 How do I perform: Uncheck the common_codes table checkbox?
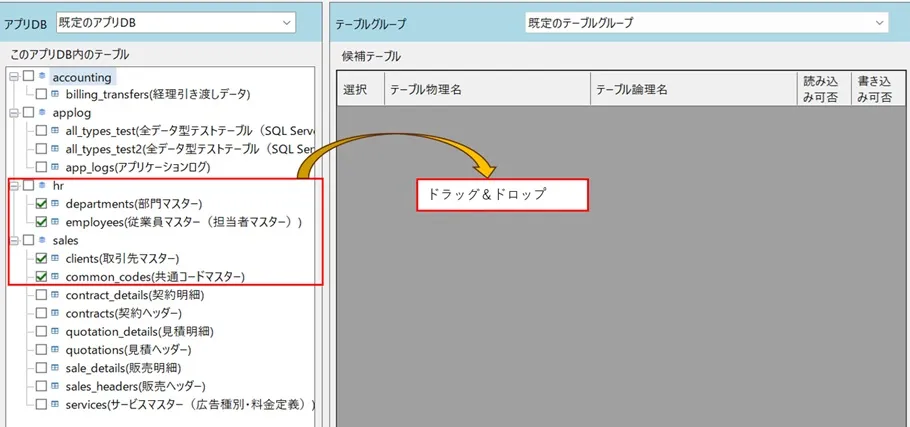coord(41,277)
